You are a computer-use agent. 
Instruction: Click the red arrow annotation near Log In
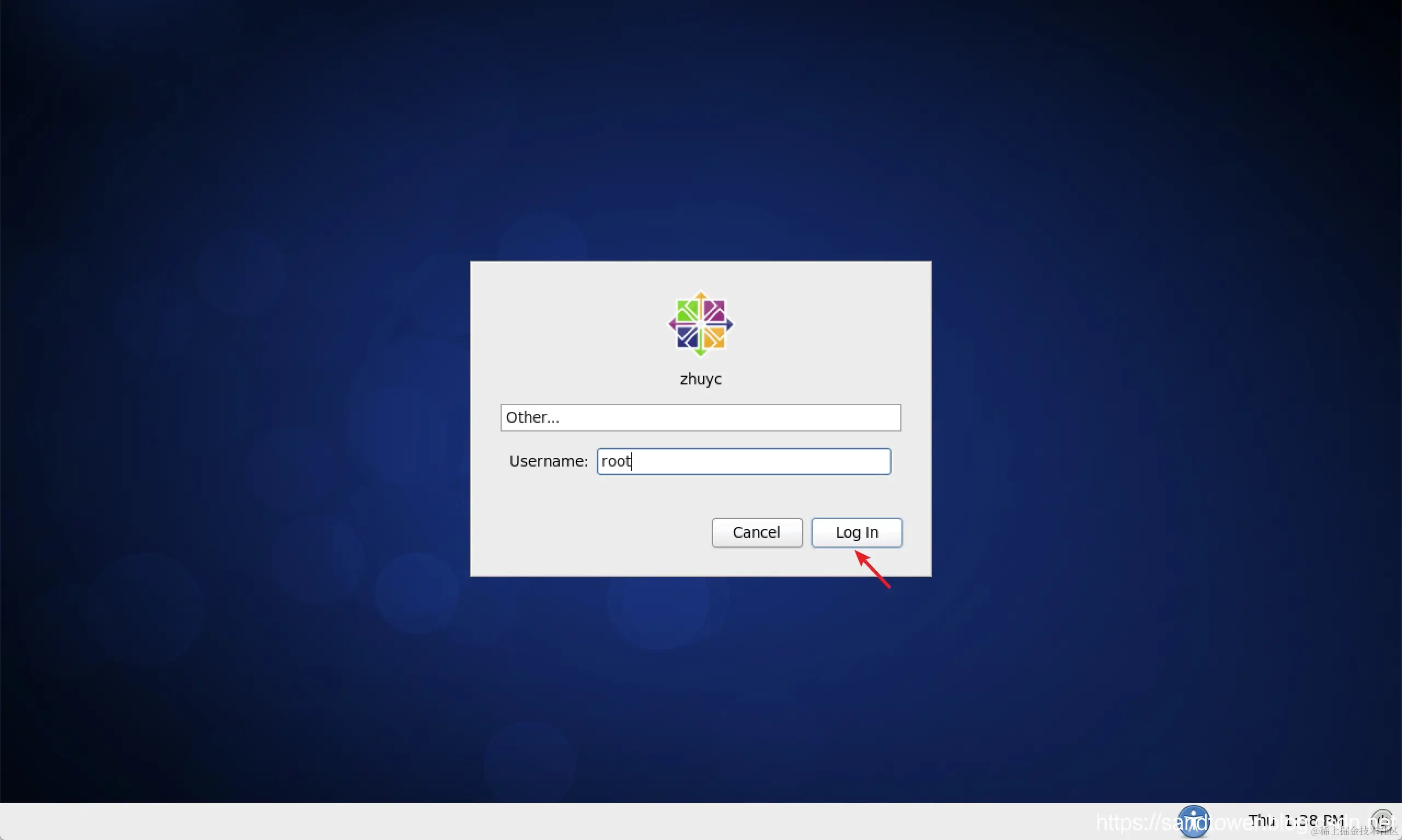tap(874, 570)
